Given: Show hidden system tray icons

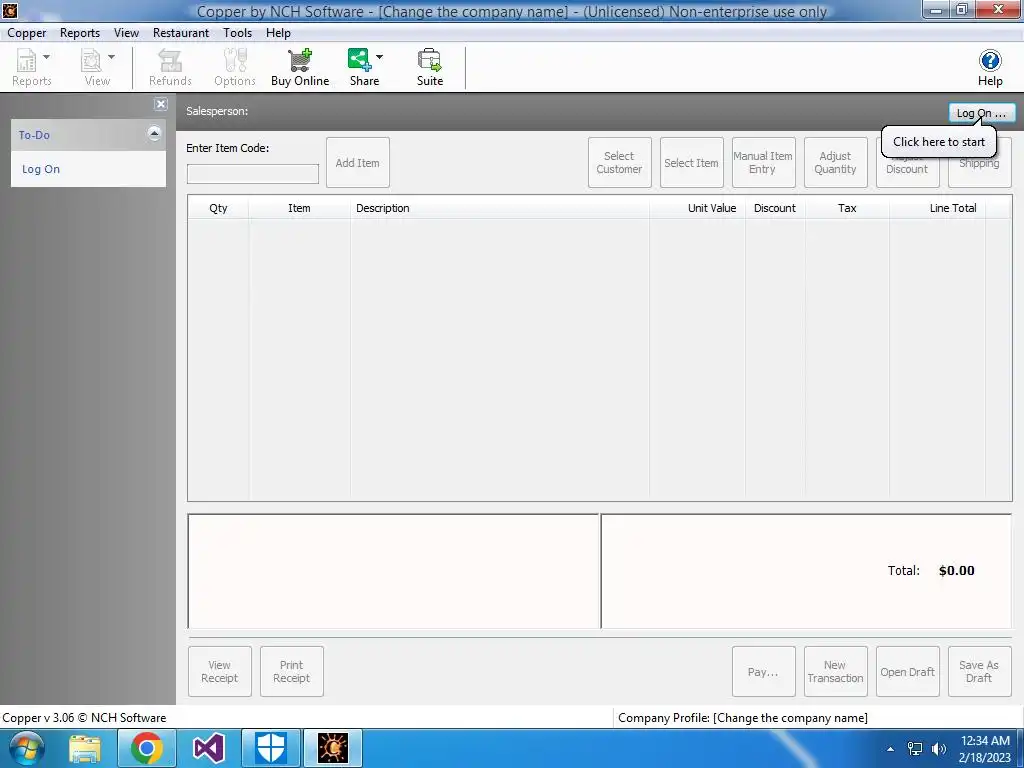Looking at the screenshot, I should coord(890,749).
